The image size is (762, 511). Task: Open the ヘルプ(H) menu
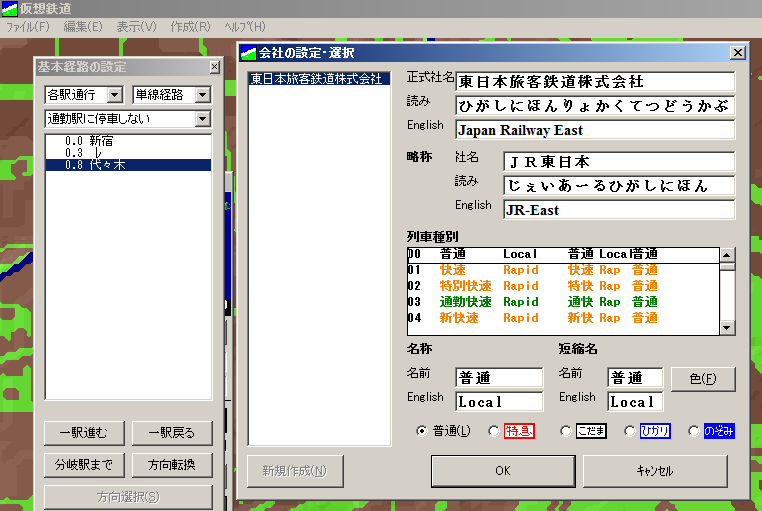tap(245, 27)
